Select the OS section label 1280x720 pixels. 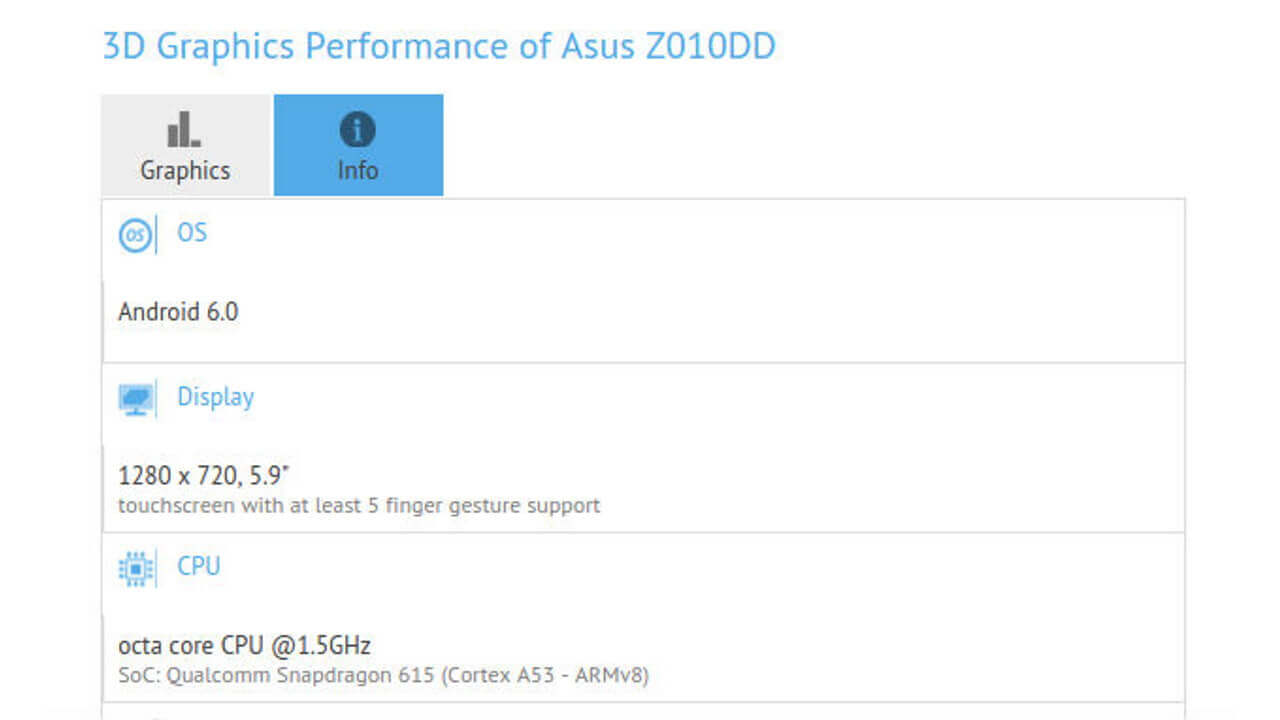(194, 233)
